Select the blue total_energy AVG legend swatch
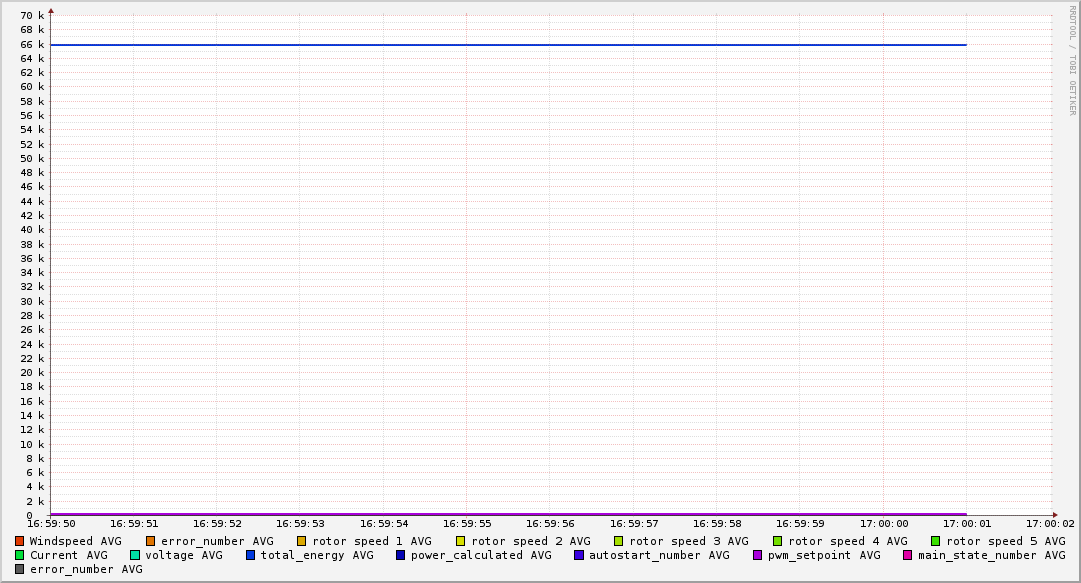 tap(251, 555)
